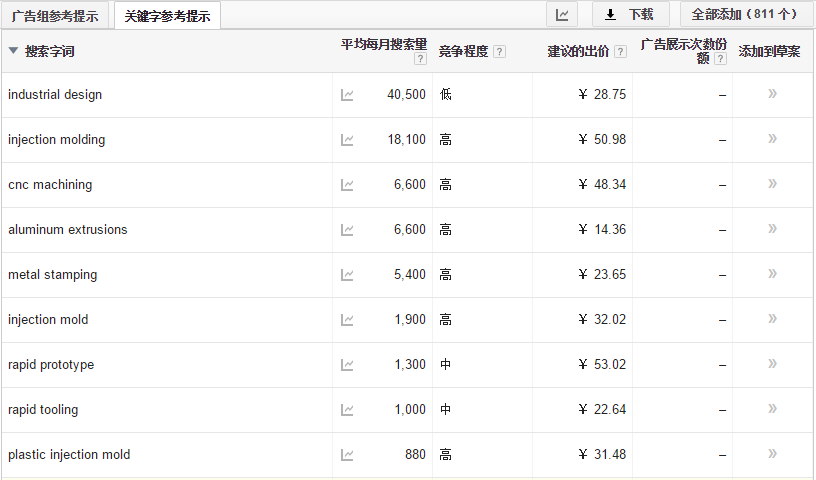Click the 下载 download button
Image resolution: width=816 pixels, height=480 pixels.
[x=631, y=15]
